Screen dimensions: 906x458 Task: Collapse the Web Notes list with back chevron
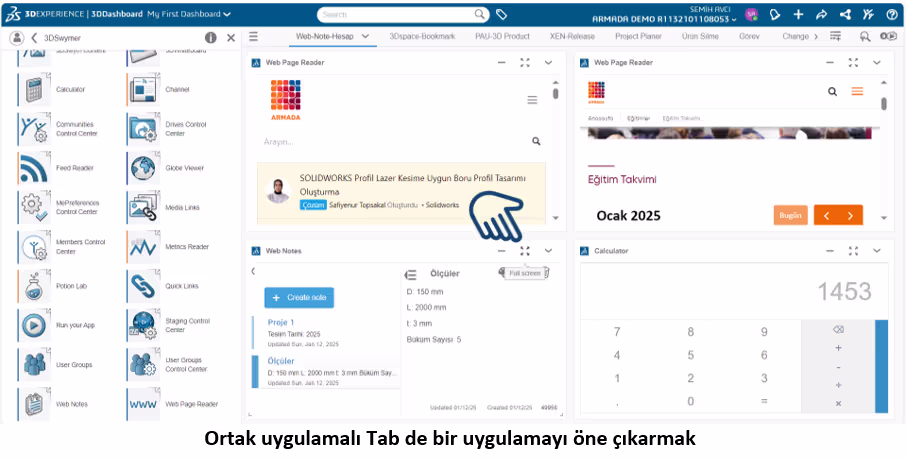click(253, 271)
